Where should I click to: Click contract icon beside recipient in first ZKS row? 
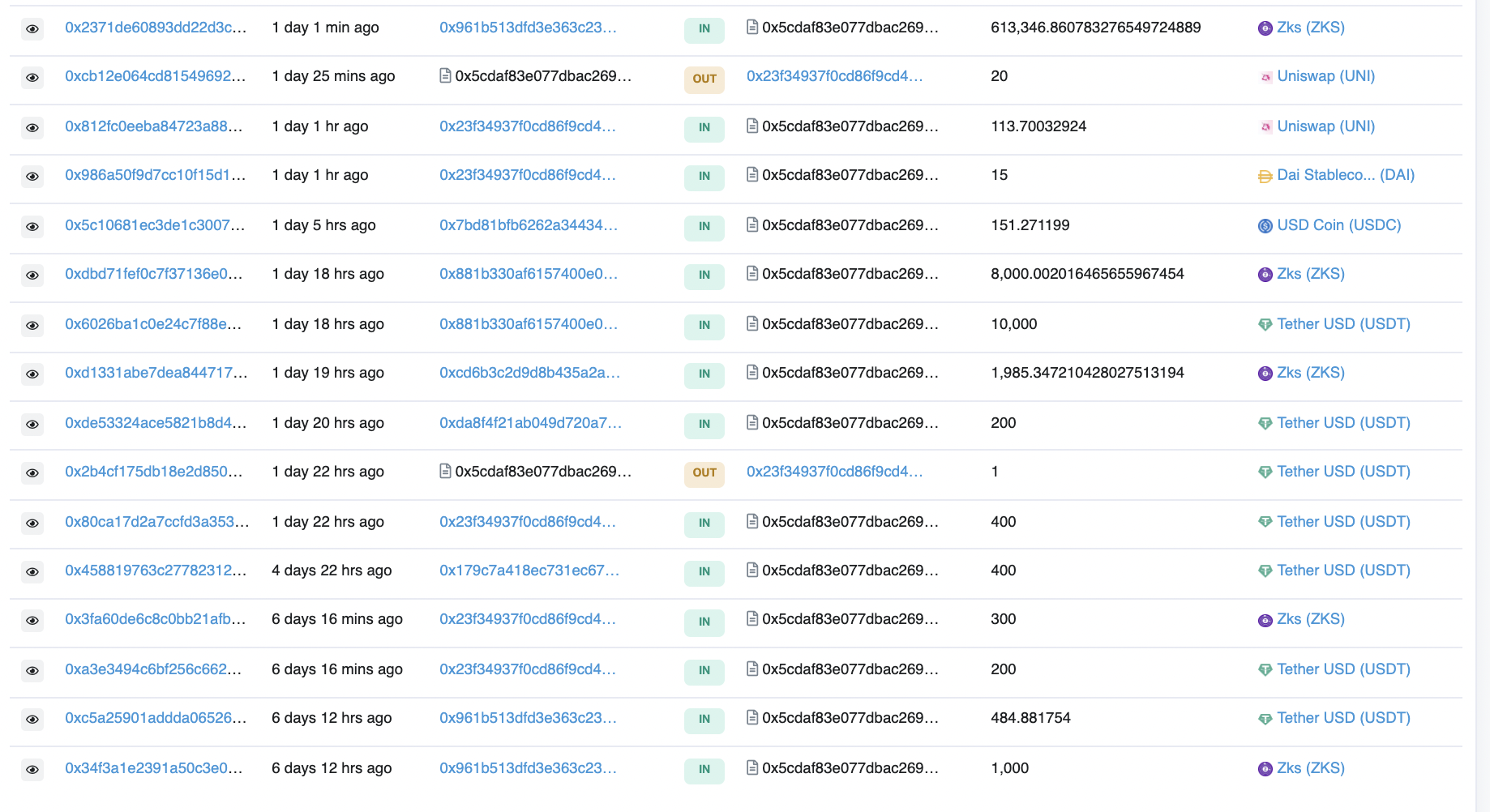click(x=752, y=27)
